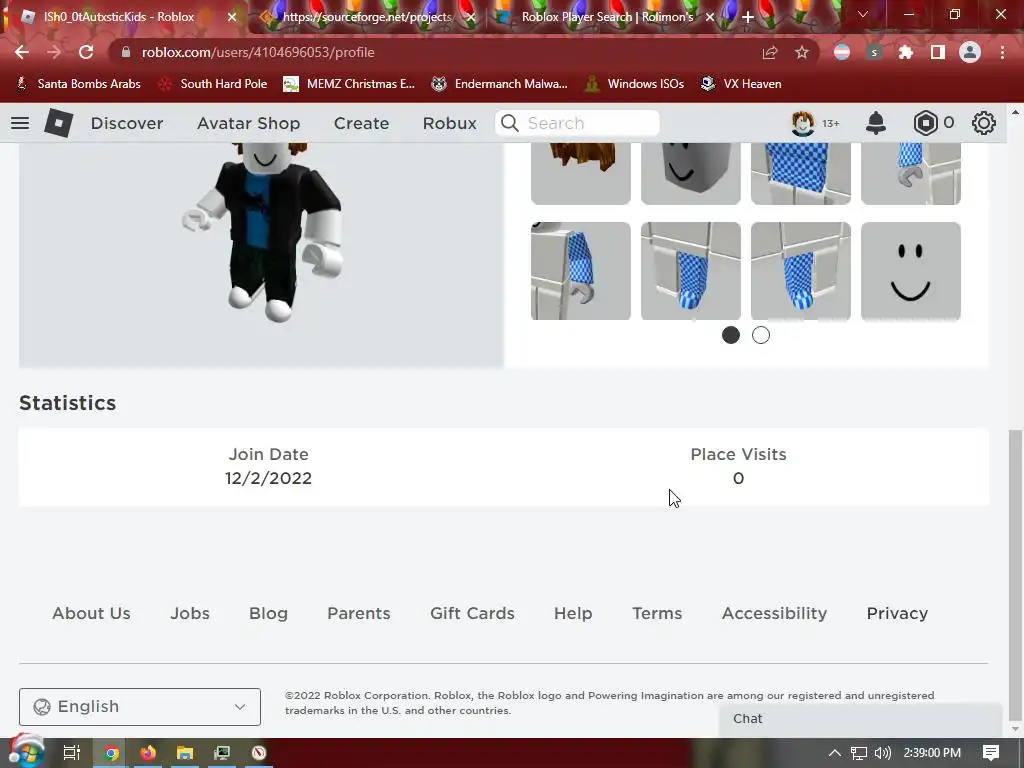The height and width of the screenshot is (768, 1024).
Task: Open the notifications bell
Action: [x=875, y=123]
